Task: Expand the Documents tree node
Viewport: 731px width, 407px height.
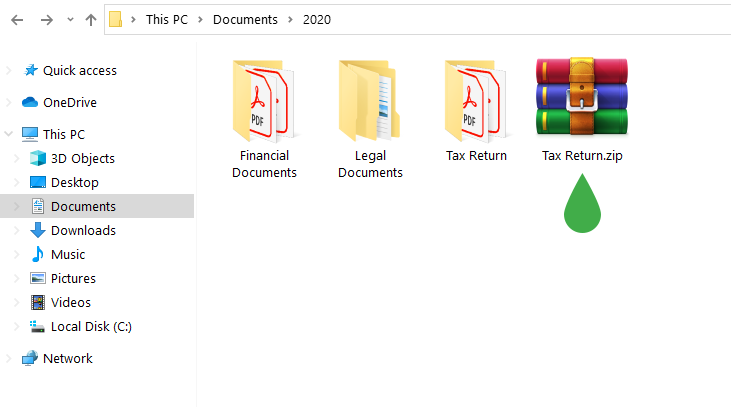Action: pos(16,207)
